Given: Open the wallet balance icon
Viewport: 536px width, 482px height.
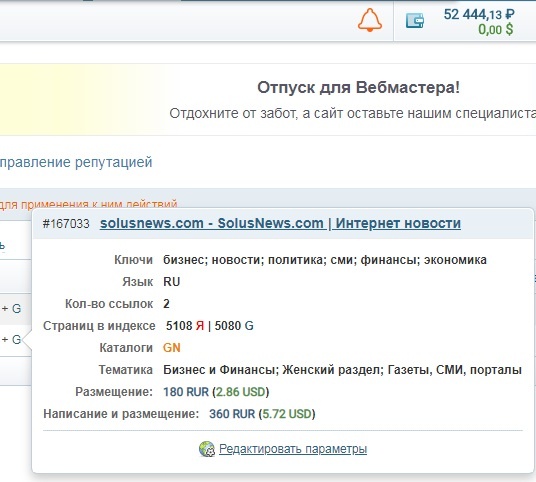Looking at the screenshot, I should [415, 21].
